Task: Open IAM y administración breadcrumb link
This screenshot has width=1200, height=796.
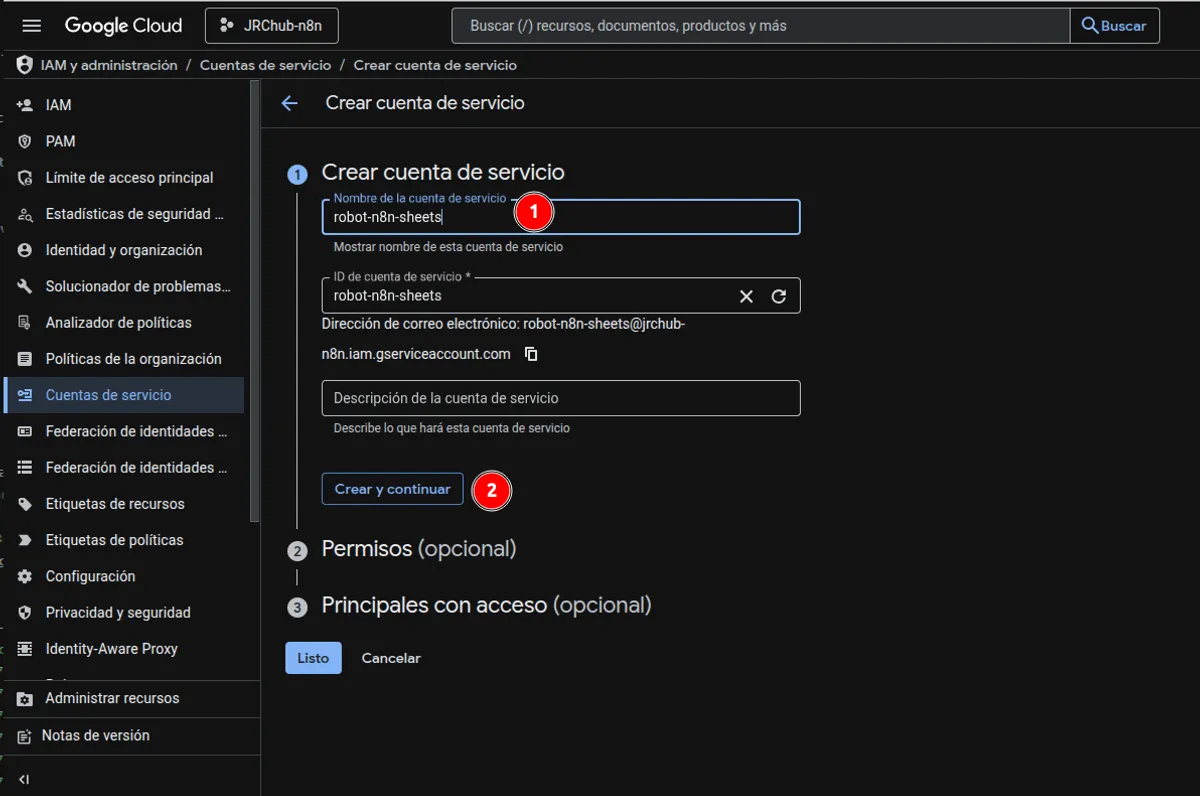Action: 109,65
